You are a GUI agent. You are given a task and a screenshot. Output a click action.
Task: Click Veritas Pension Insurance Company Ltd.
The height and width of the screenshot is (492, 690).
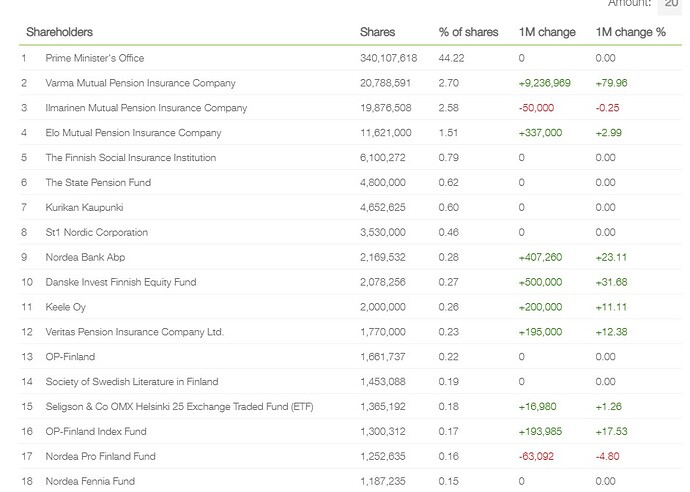pos(134,332)
